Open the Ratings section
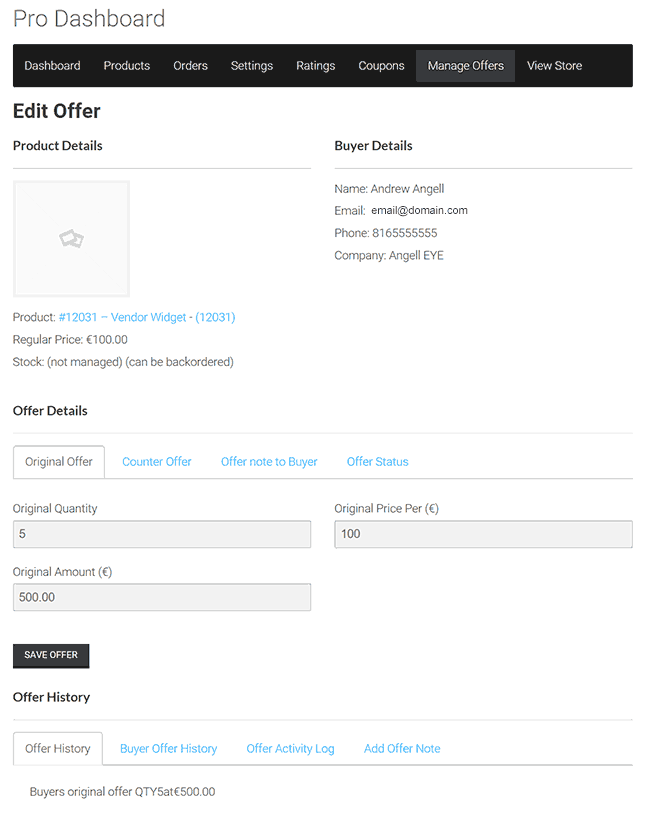 pos(316,66)
